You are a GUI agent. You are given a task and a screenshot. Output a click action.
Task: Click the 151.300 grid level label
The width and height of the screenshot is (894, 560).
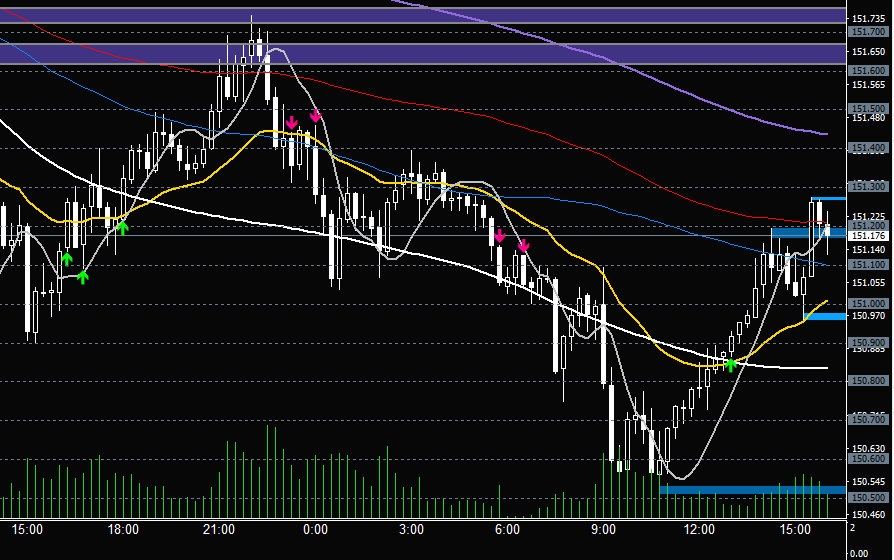868,186
